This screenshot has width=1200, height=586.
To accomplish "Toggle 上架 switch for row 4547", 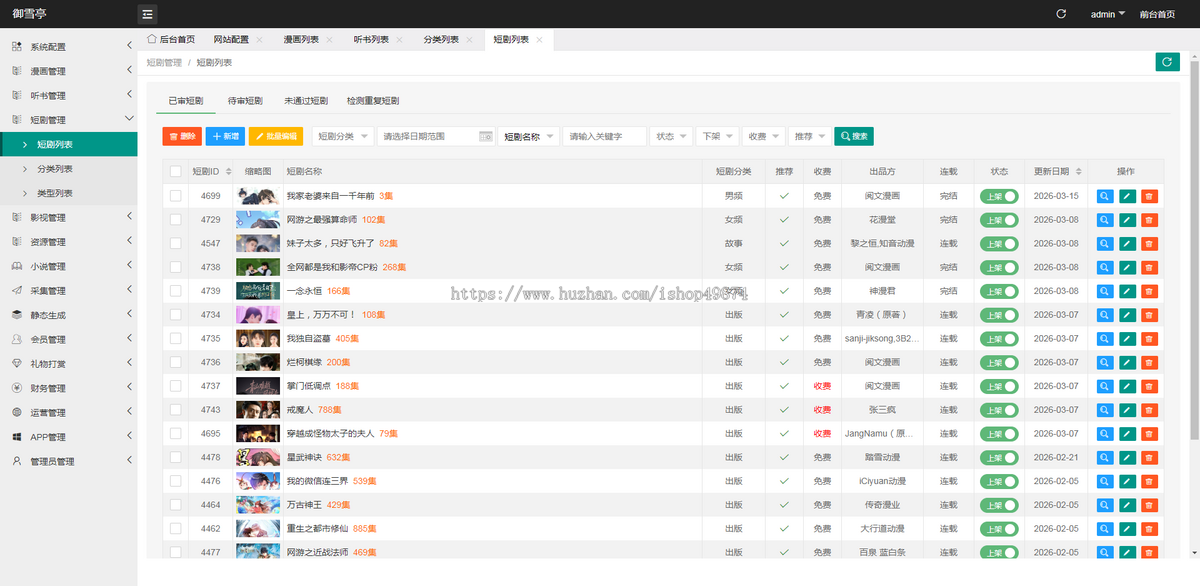I will click(999, 243).
